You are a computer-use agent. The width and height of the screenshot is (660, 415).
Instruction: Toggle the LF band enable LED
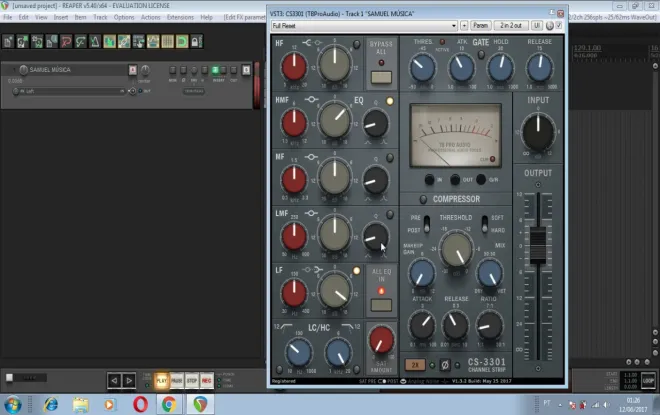(x=356, y=271)
